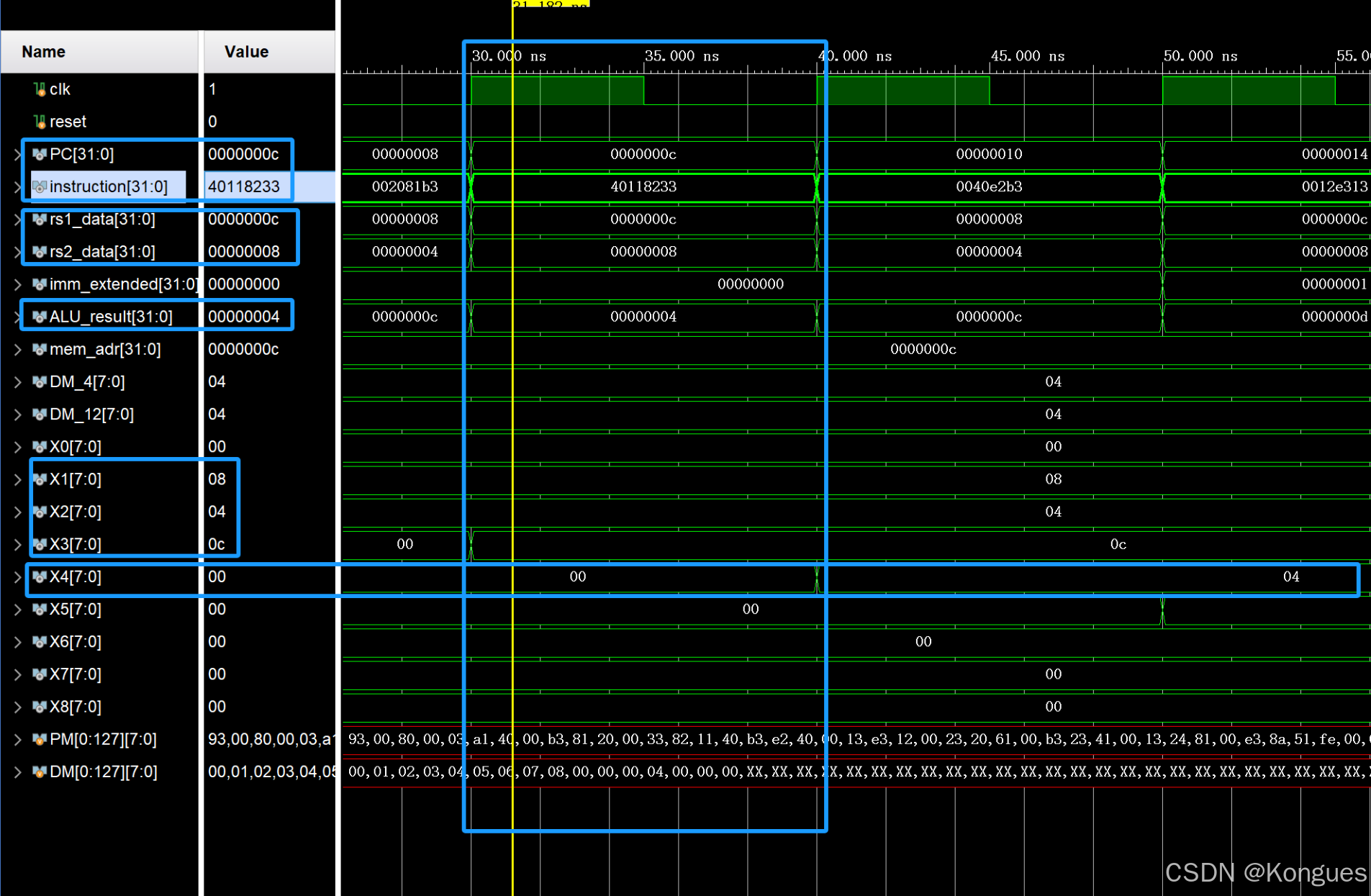This screenshot has width=1371, height=896.
Task: Select the mem_adr[31:0] signal name
Action: [x=105, y=349]
